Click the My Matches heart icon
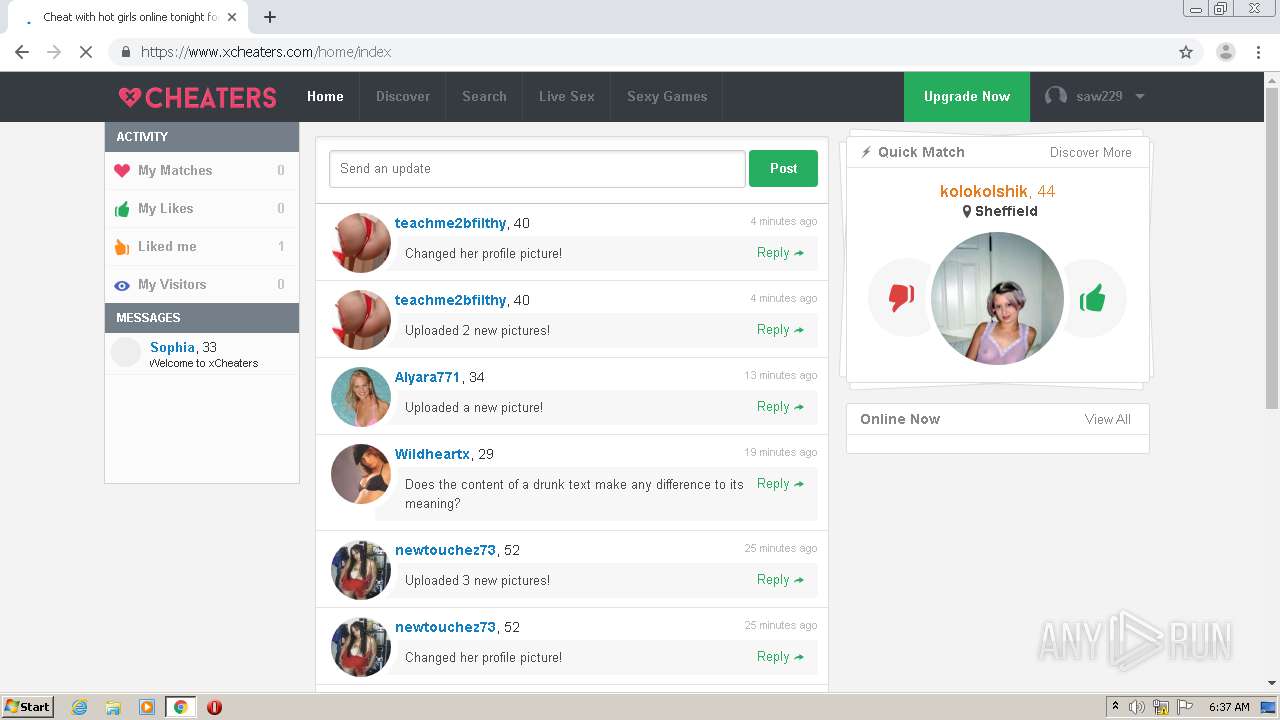The width and height of the screenshot is (1280, 720). [x=122, y=171]
